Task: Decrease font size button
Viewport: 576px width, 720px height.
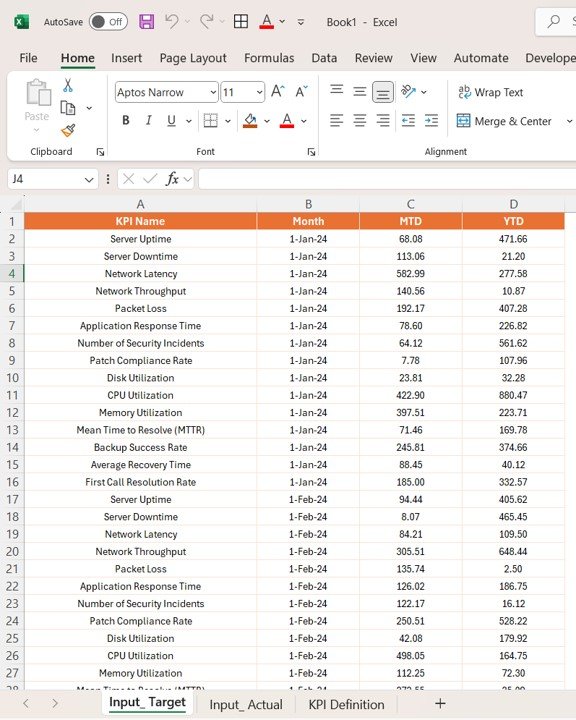Action: (301, 92)
